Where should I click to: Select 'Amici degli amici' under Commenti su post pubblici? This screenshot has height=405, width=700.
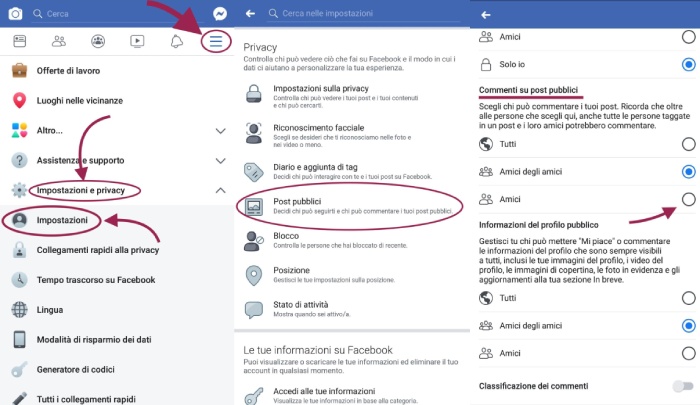click(x=688, y=171)
